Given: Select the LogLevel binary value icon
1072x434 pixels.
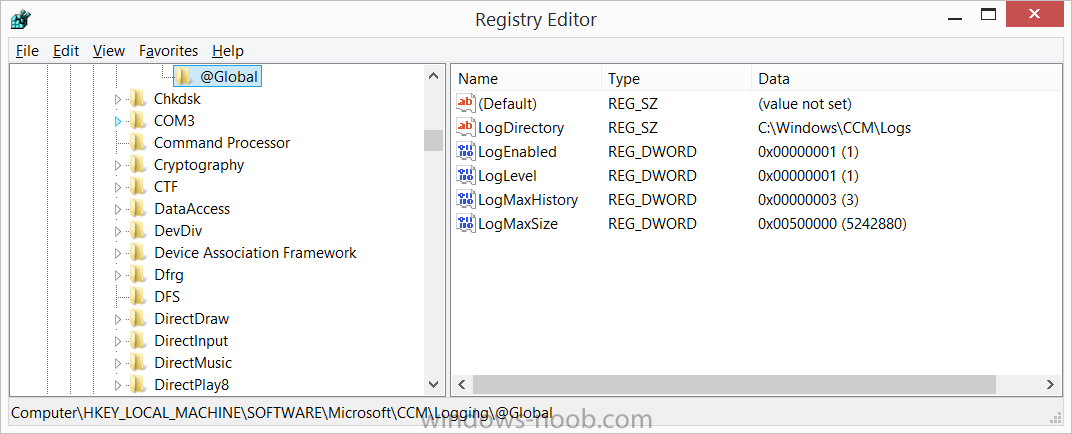Looking at the screenshot, I should coord(466,175).
